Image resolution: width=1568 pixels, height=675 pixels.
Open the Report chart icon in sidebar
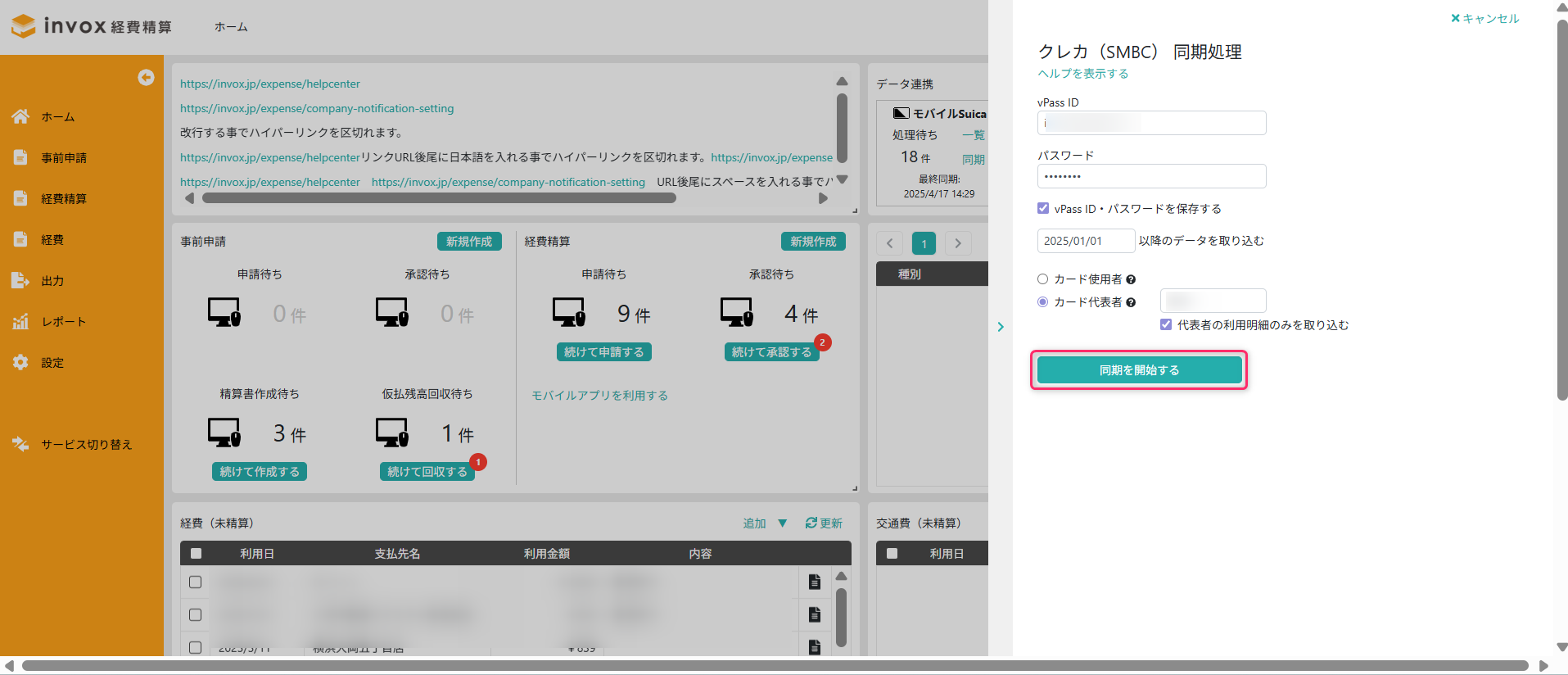pos(20,322)
